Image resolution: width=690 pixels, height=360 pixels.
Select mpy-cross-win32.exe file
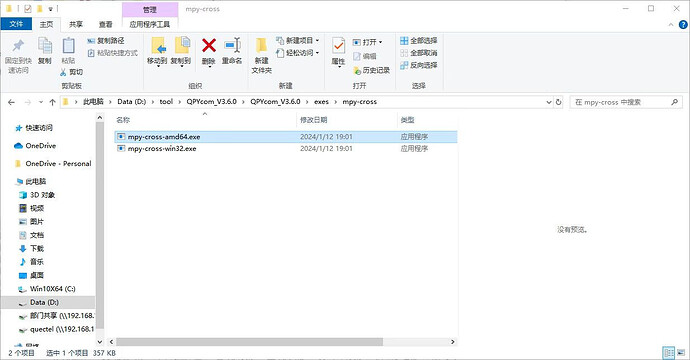(x=286, y=149)
